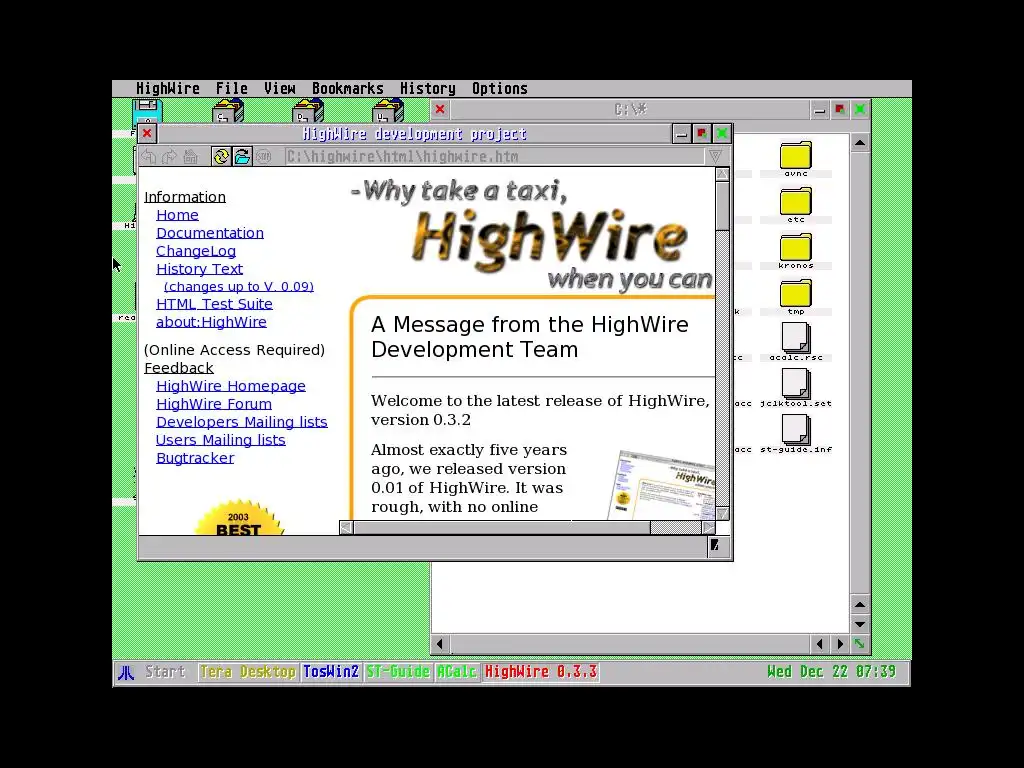Open the View menu
Viewport: 1024px width, 768px height.
(x=280, y=89)
